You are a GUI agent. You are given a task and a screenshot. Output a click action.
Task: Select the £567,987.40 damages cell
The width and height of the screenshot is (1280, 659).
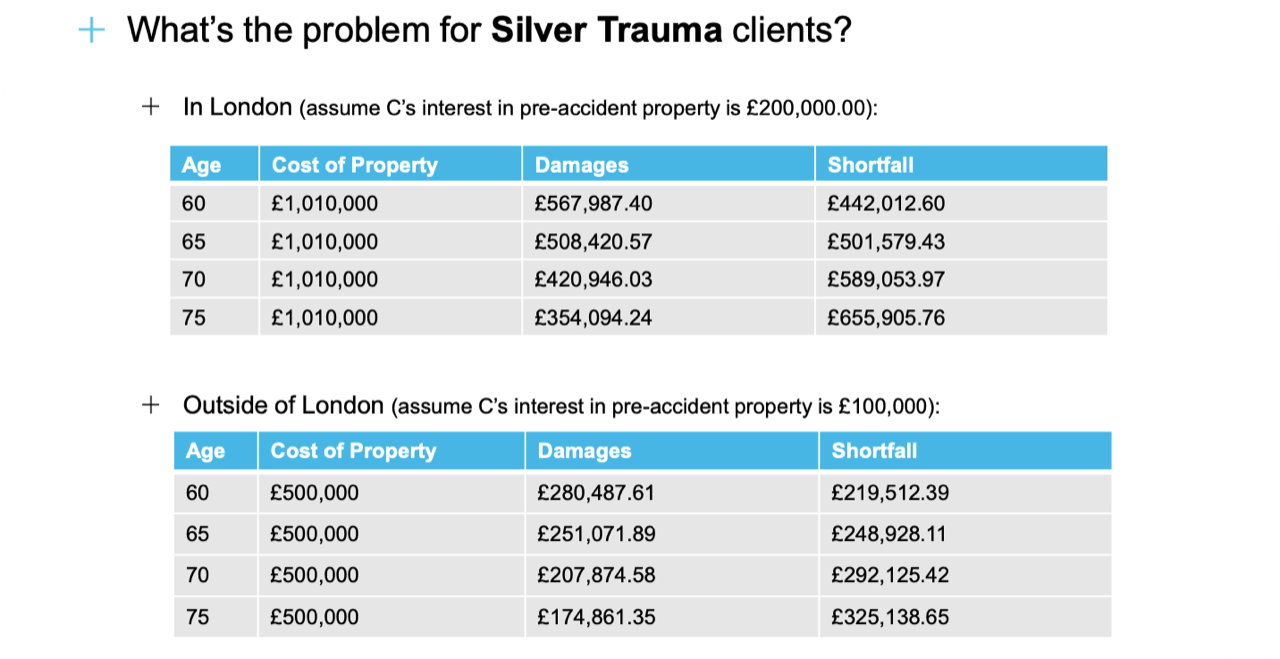click(593, 204)
